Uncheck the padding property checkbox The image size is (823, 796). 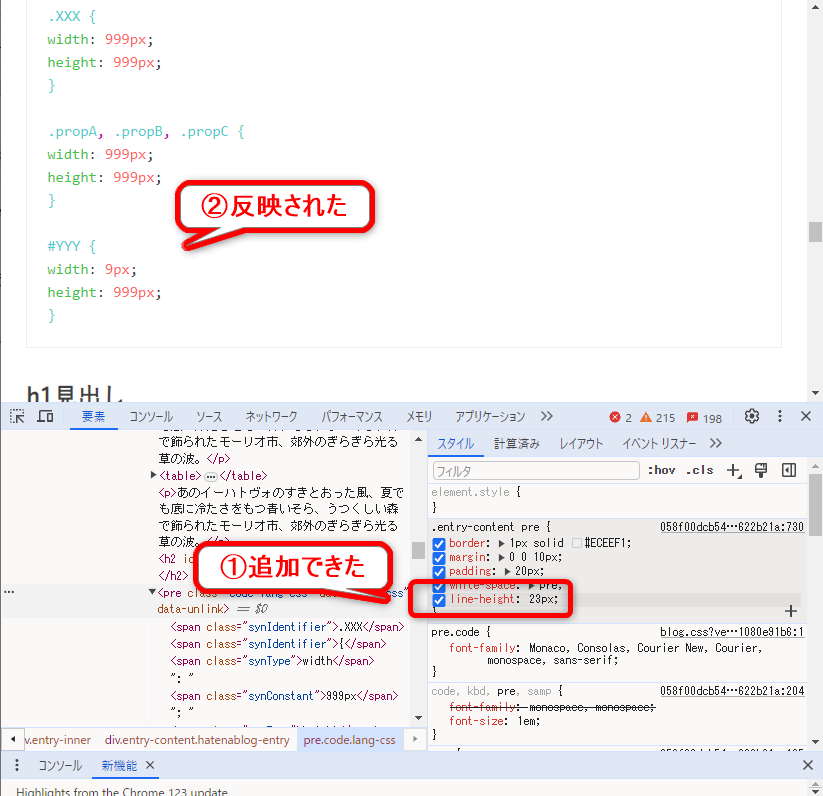tap(439, 572)
